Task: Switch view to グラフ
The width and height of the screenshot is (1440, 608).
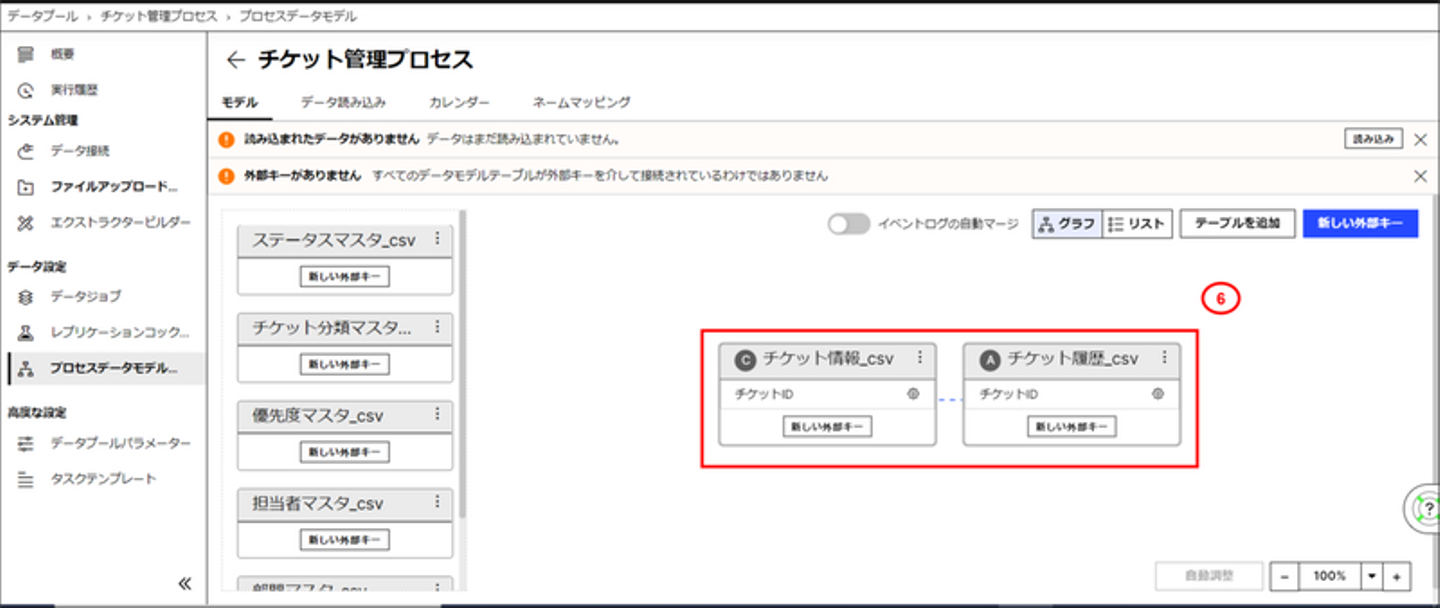Action: (x=1067, y=224)
